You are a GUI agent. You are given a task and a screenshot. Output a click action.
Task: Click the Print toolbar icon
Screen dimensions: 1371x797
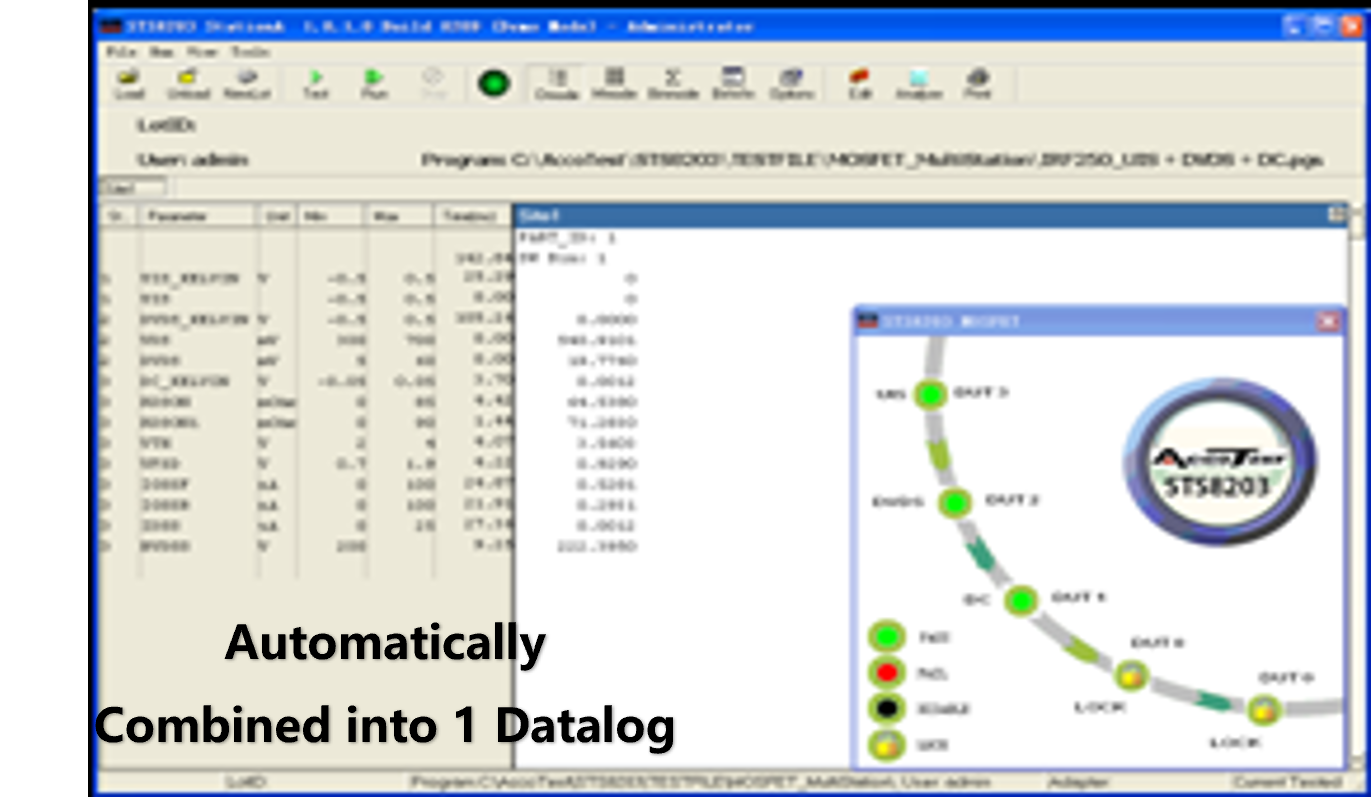978,84
